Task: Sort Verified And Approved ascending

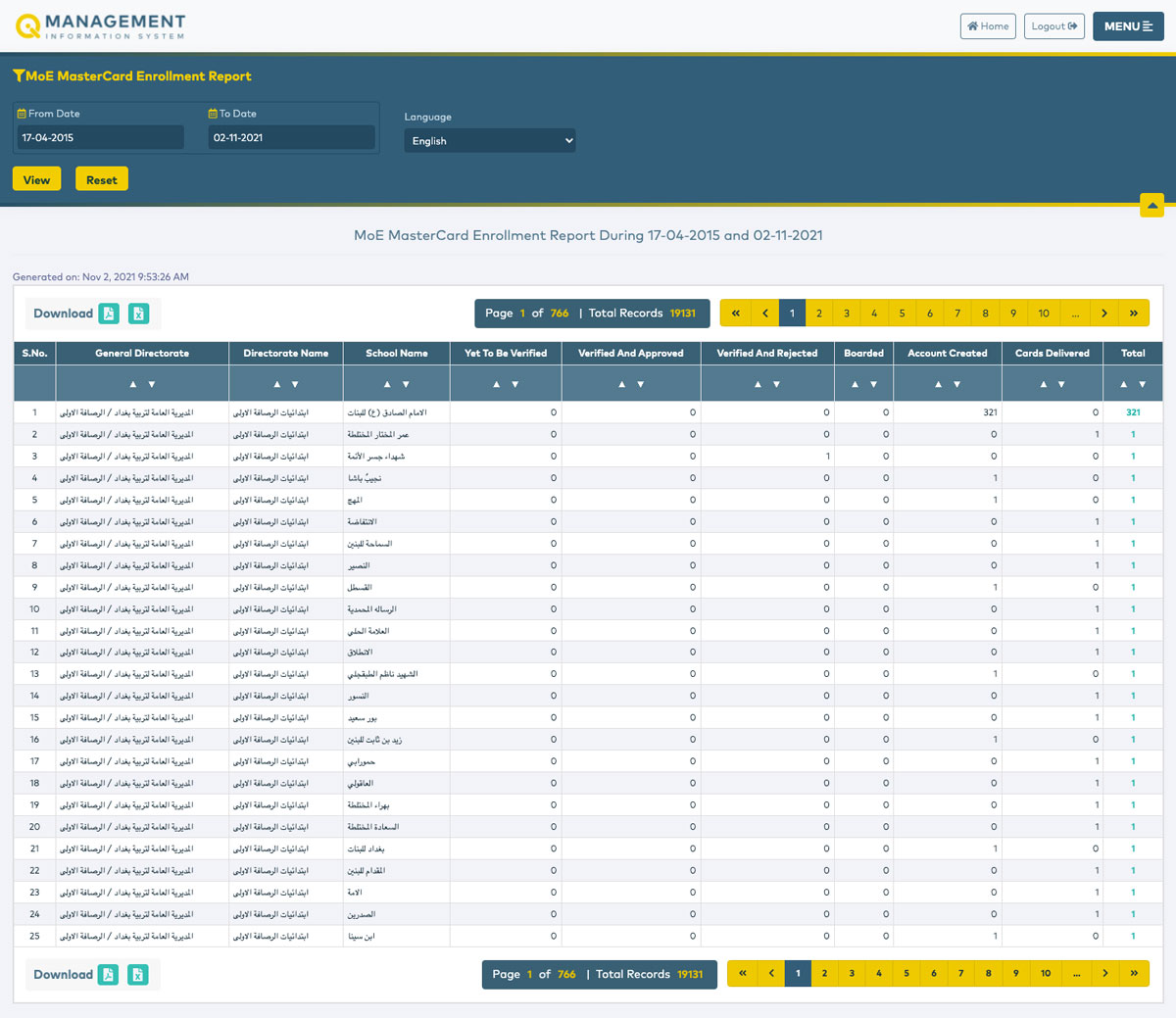Action: 621,384
